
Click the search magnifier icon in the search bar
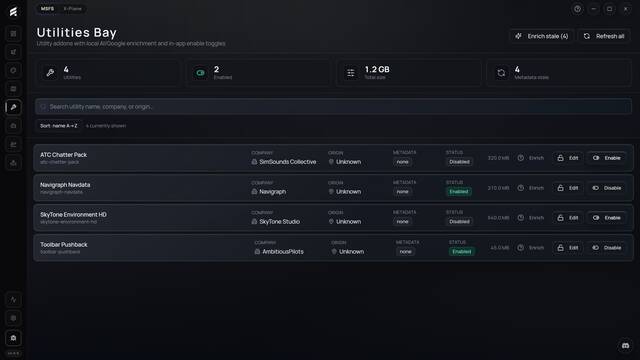[x=43, y=107]
